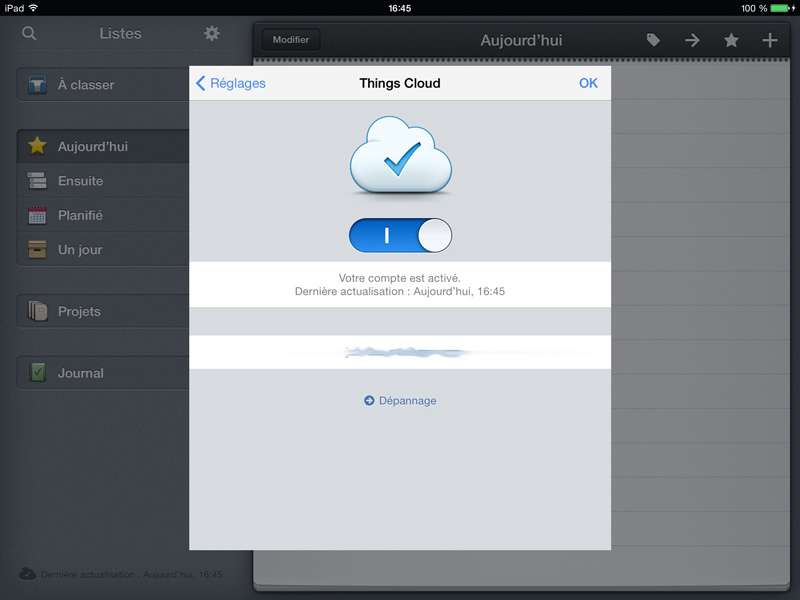This screenshot has width=800, height=600.
Task: Tap the "iPad" label in status bar
Action: (x=14, y=8)
